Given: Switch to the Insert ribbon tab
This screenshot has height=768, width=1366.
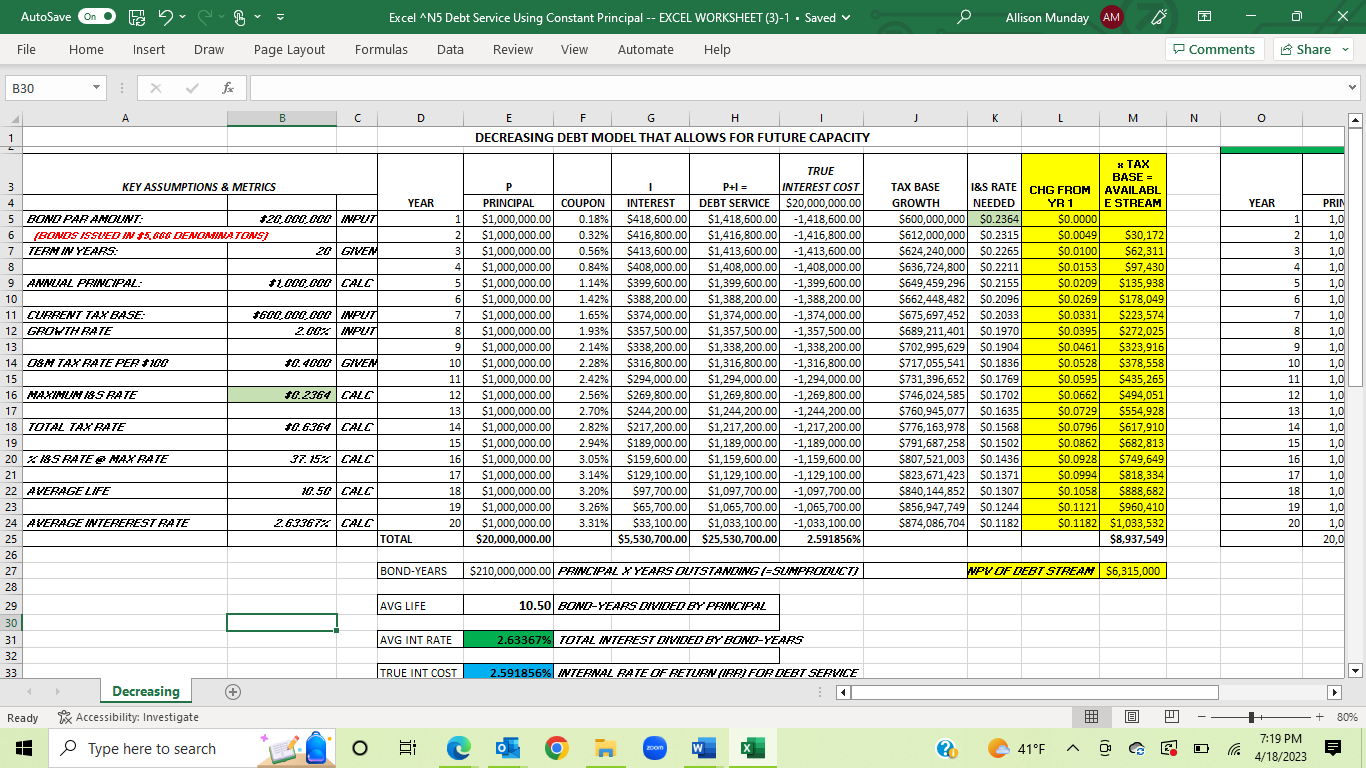Looking at the screenshot, I should [149, 49].
